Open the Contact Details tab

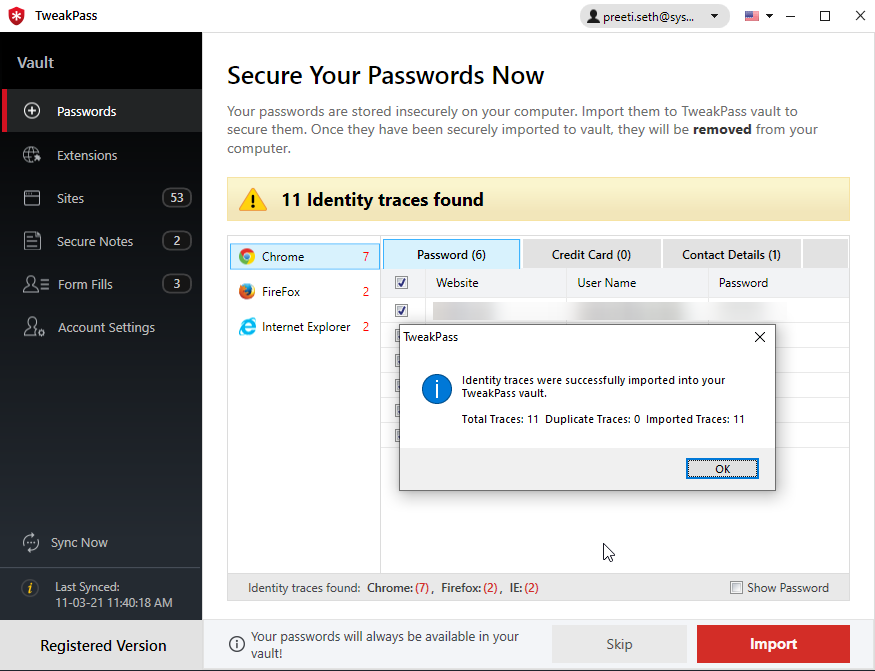(x=731, y=254)
